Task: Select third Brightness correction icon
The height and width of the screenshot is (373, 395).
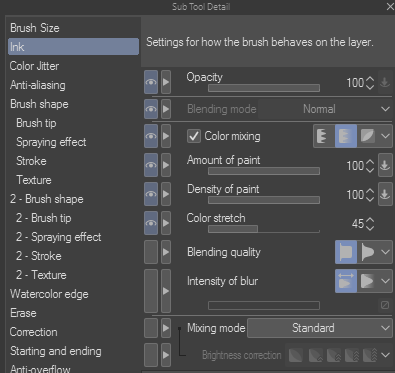Action: pos(334,355)
